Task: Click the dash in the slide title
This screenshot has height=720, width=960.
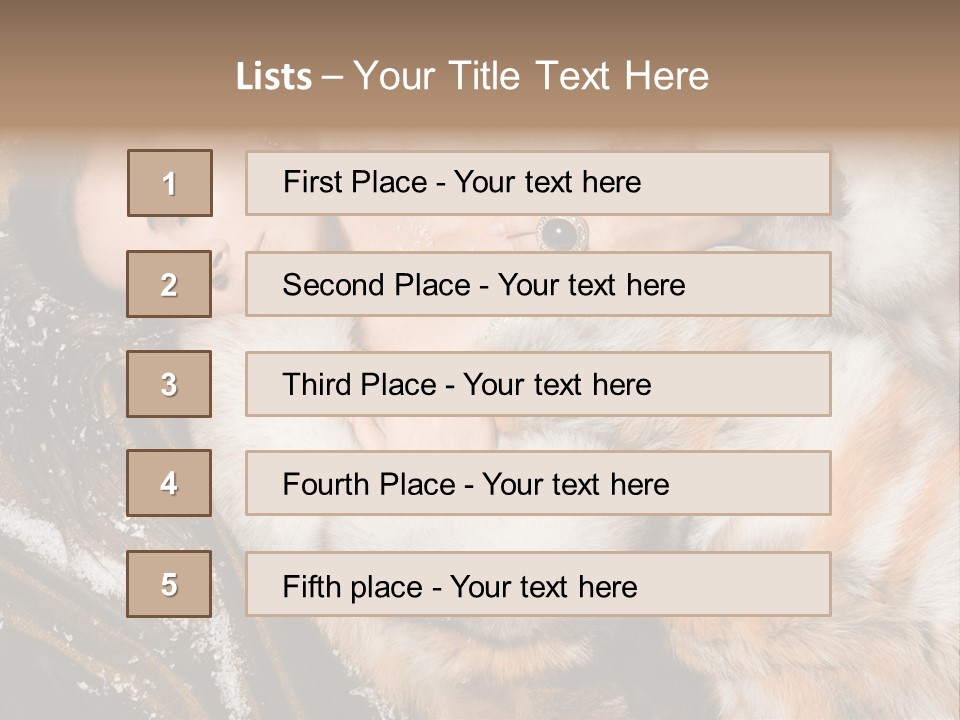Action: [333, 77]
